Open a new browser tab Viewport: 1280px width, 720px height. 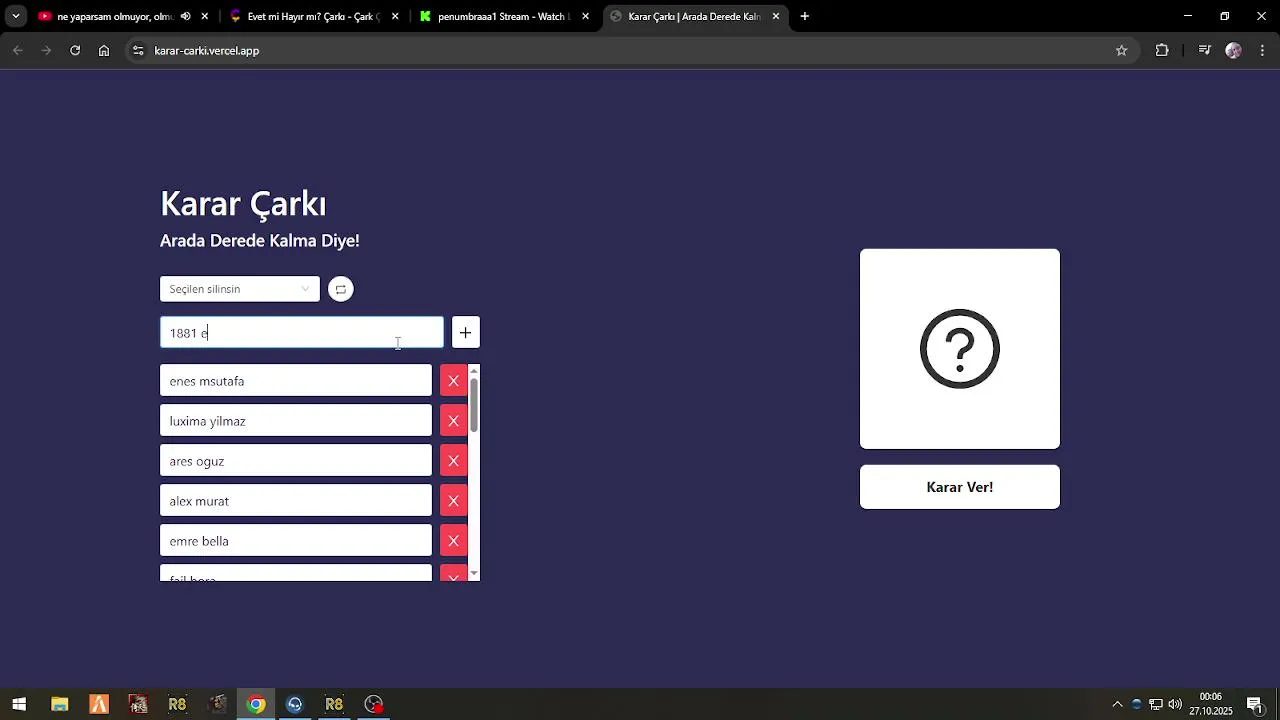tap(804, 16)
